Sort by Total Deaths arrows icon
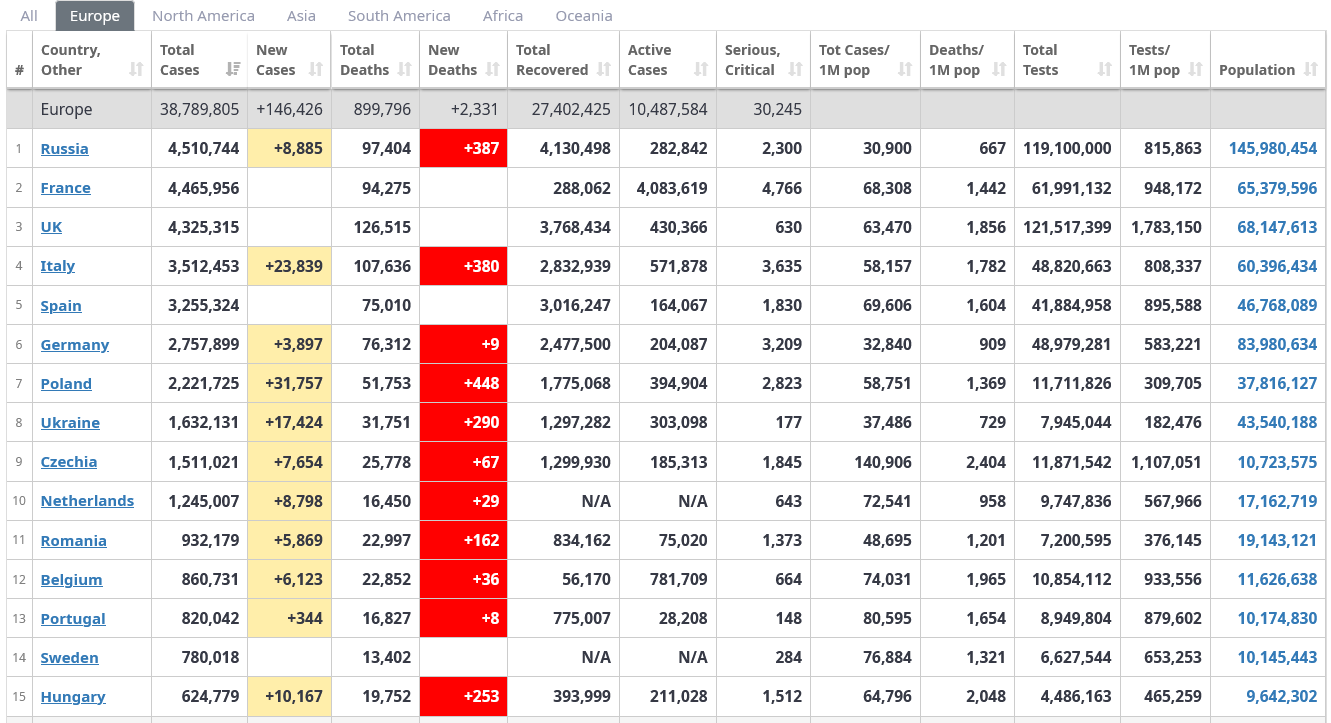Viewport: 1331px width, 723px height. tap(405, 70)
